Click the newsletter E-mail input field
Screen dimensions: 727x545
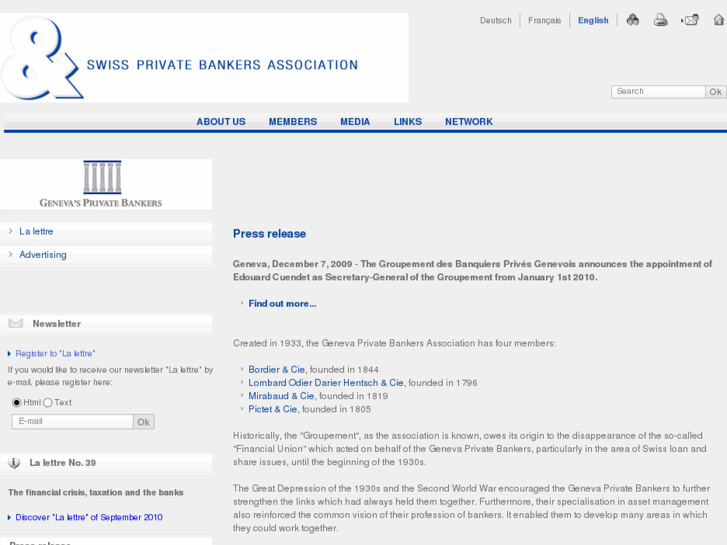point(72,421)
